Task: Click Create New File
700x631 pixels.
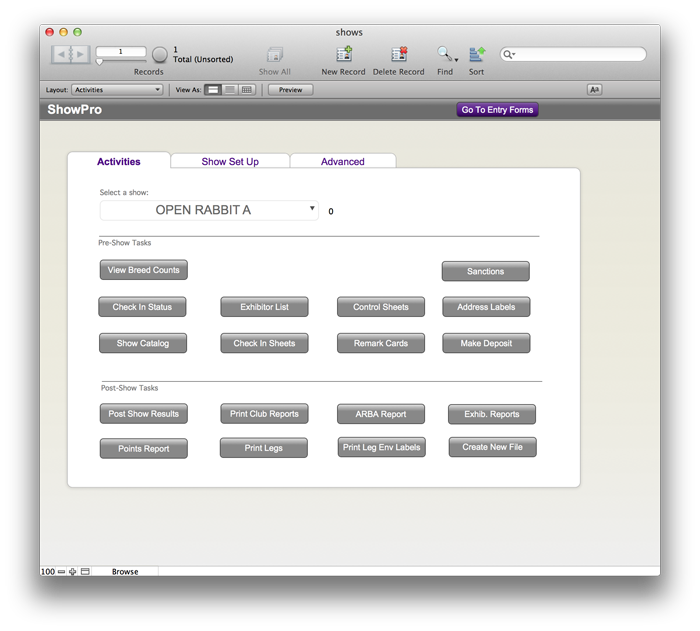Action: pyautogui.click(x=492, y=447)
